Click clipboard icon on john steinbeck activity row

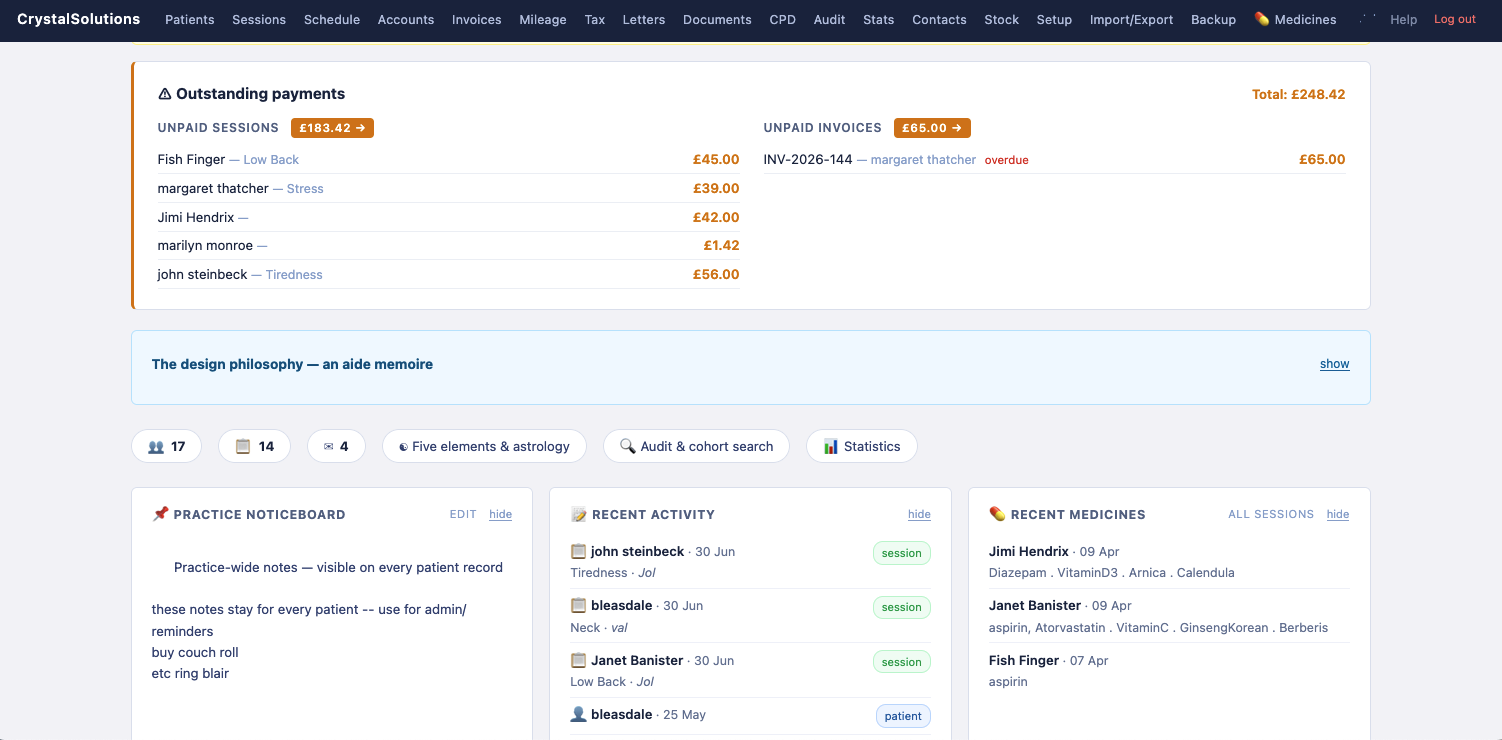tap(578, 551)
